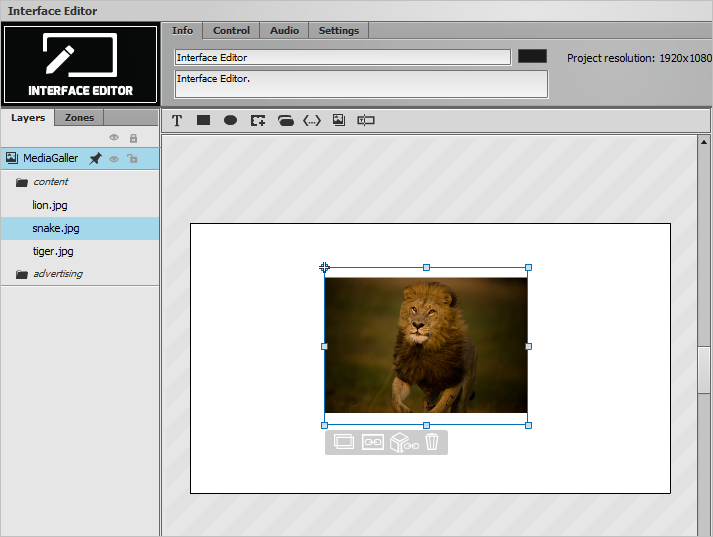
Task: Toggle visibility eye of MediaGaller layer
Action: [x=114, y=159]
